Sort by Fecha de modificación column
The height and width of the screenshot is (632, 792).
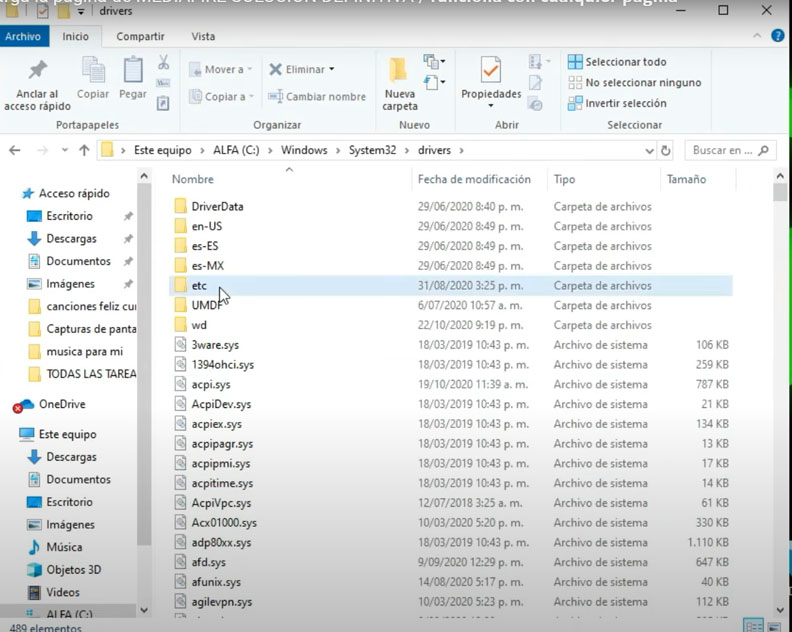tap(474, 179)
